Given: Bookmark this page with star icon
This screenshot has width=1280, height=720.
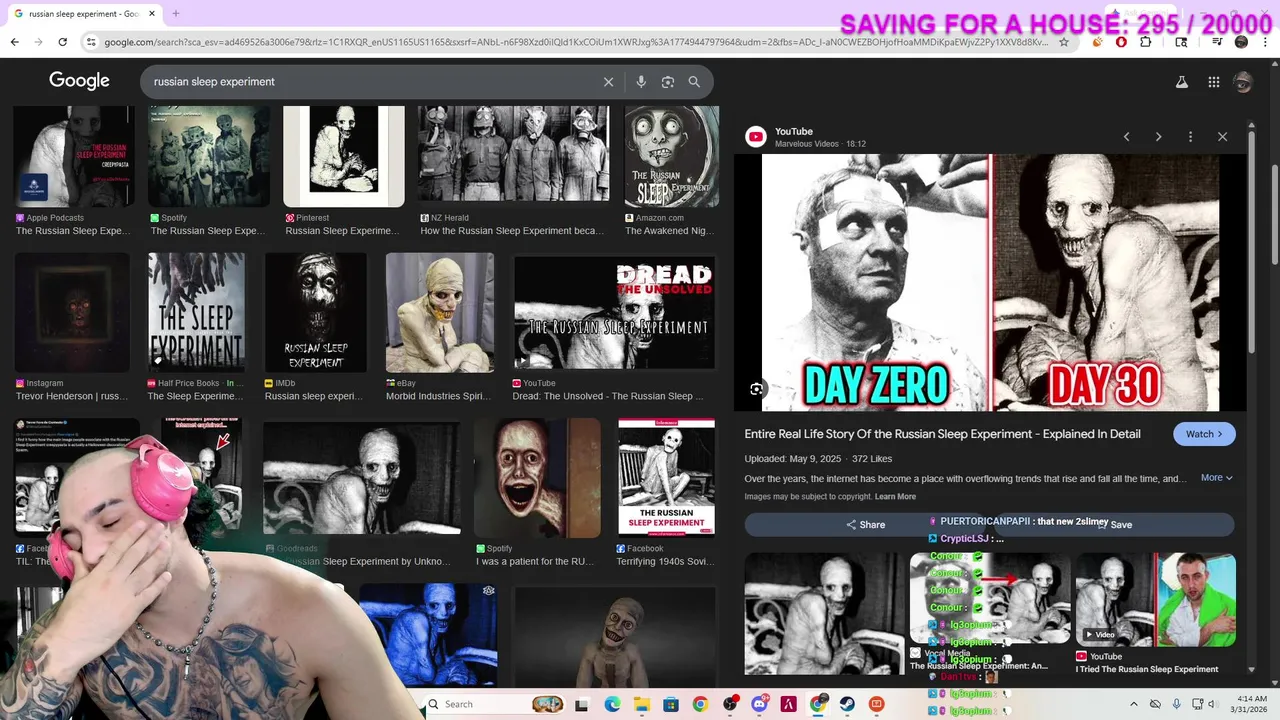Looking at the screenshot, I should click(x=1064, y=42).
